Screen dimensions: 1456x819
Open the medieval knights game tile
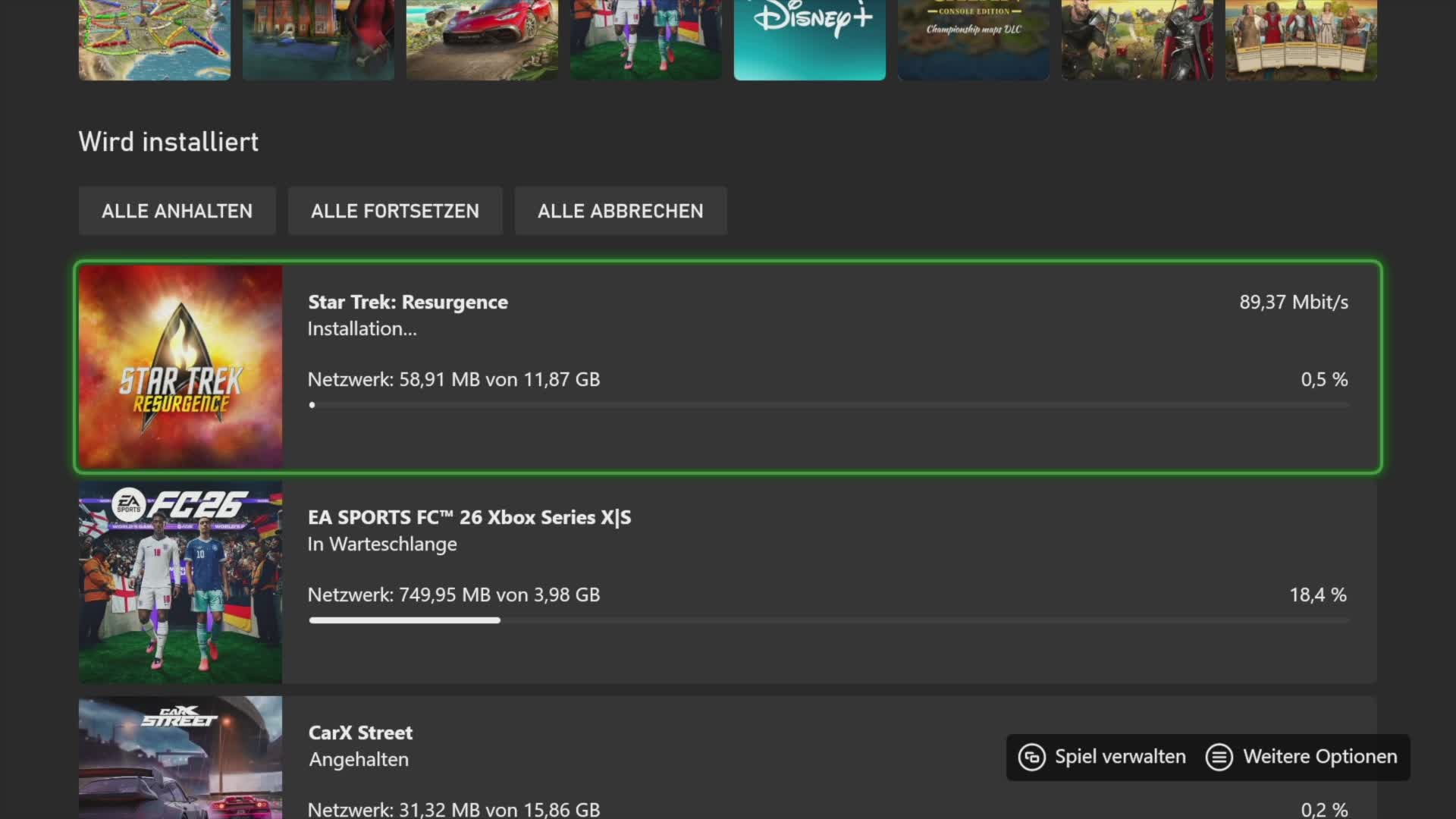coord(1137,39)
